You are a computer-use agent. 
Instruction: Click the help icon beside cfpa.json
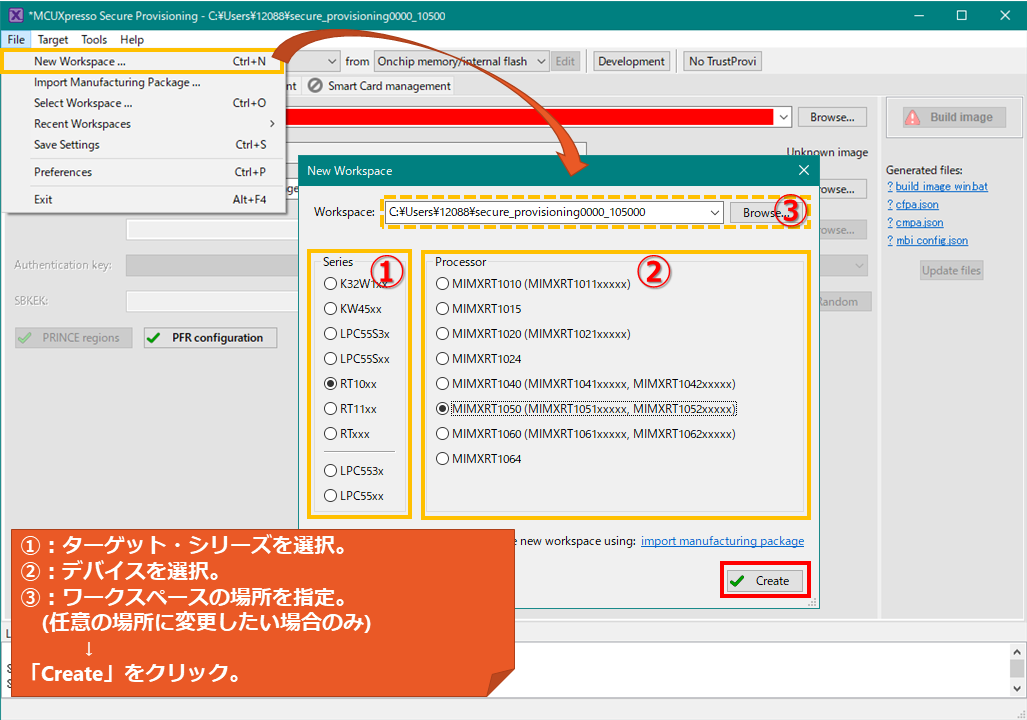890,205
